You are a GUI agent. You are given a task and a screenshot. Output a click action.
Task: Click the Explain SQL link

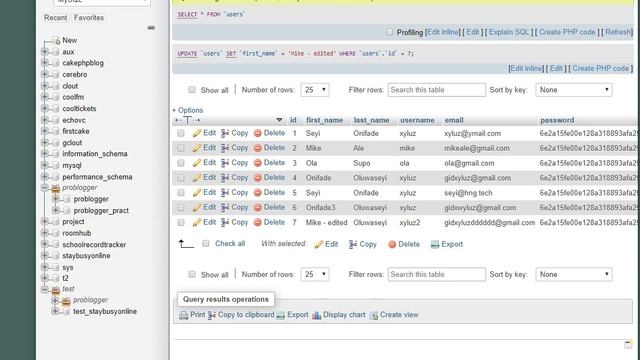509,32
